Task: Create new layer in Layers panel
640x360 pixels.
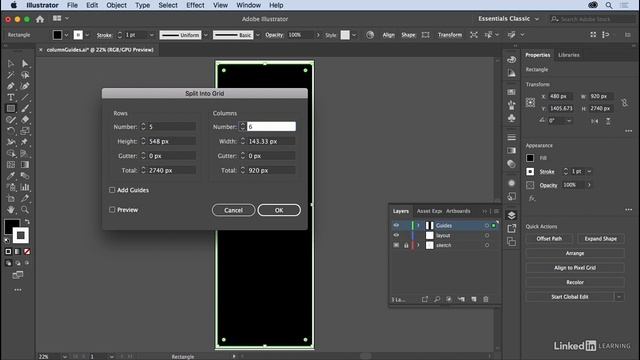Action: click(473, 299)
